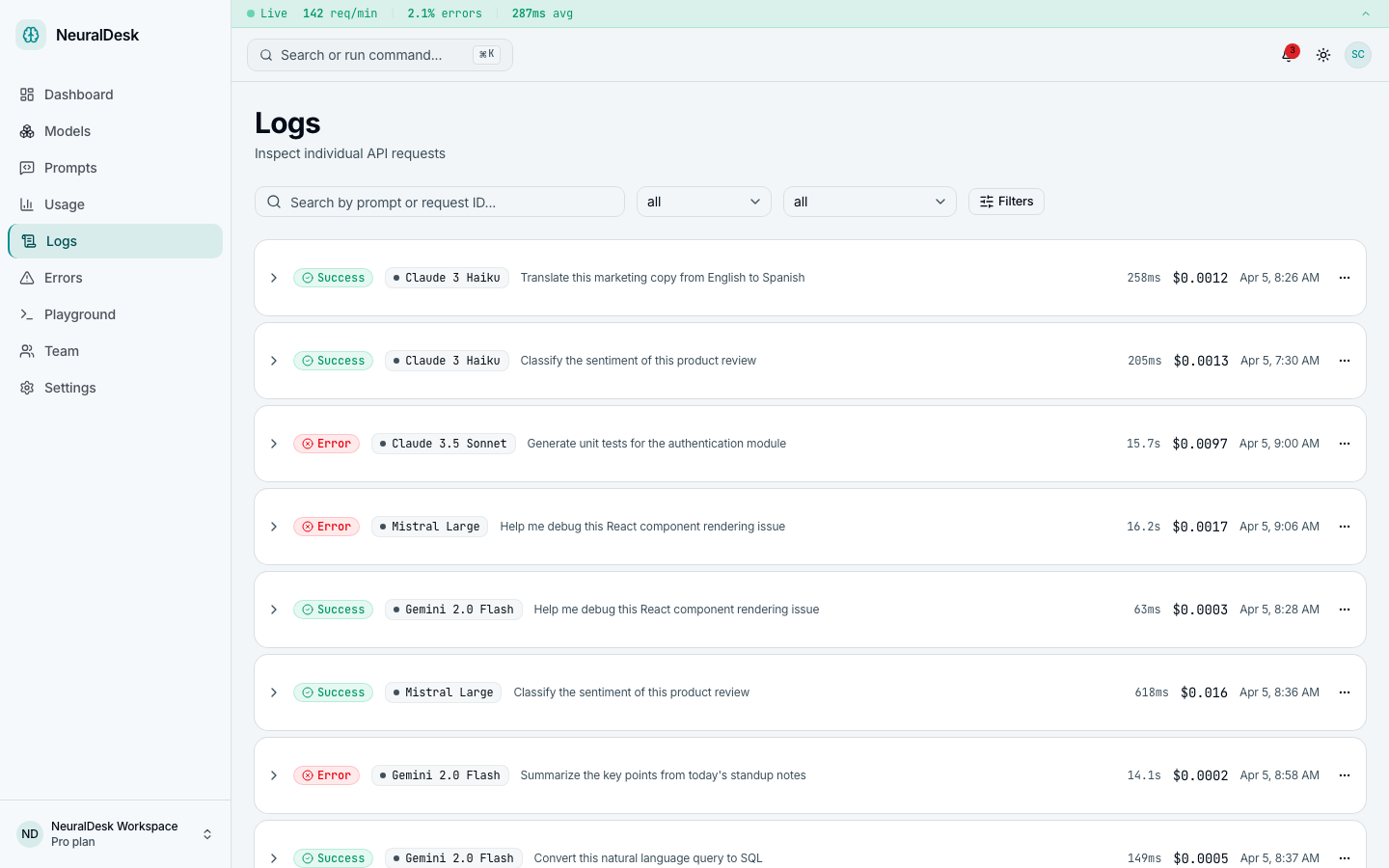Screen dimensions: 1389x868
Task: Select the Prompts chat icon in sidebar
Action: point(27,168)
